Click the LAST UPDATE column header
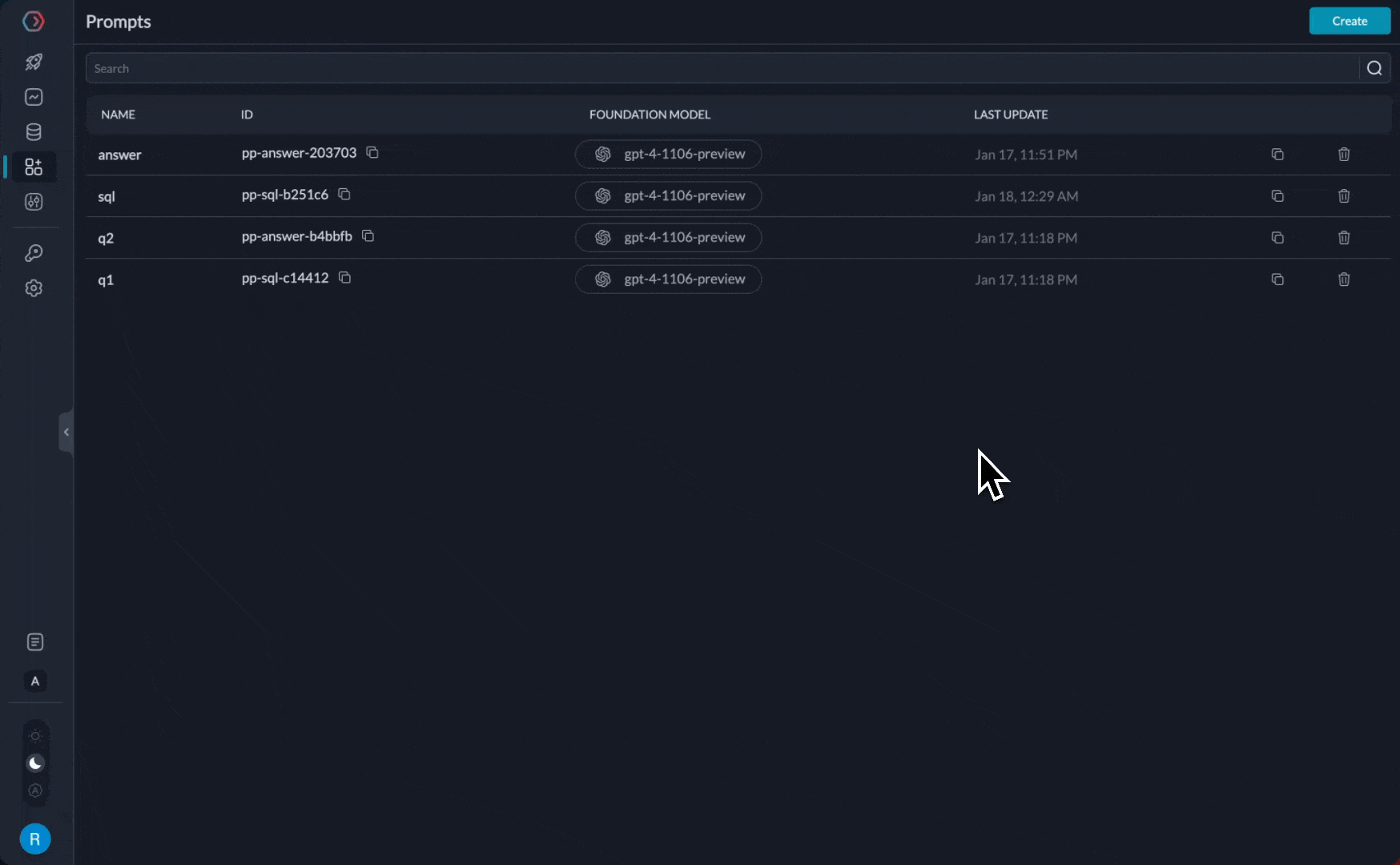This screenshot has width=1400, height=865. pyautogui.click(x=1011, y=115)
